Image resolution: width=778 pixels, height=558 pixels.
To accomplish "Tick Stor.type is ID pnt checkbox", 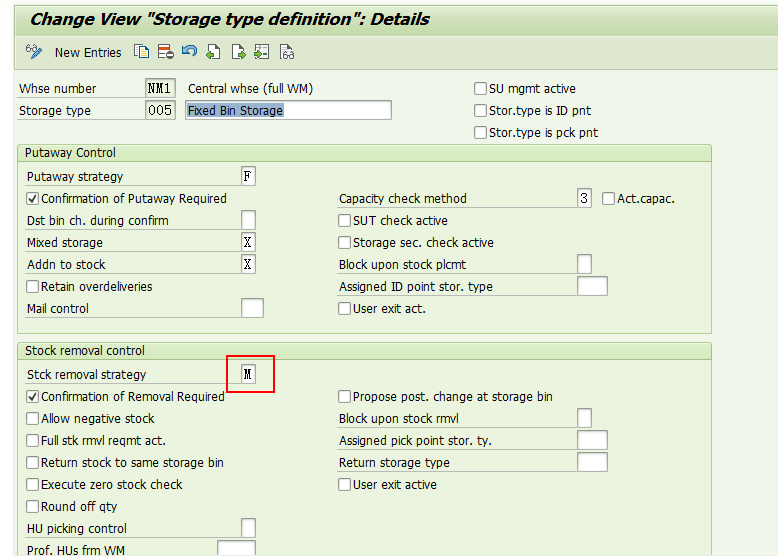I will pyautogui.click(x=480, y=111).
